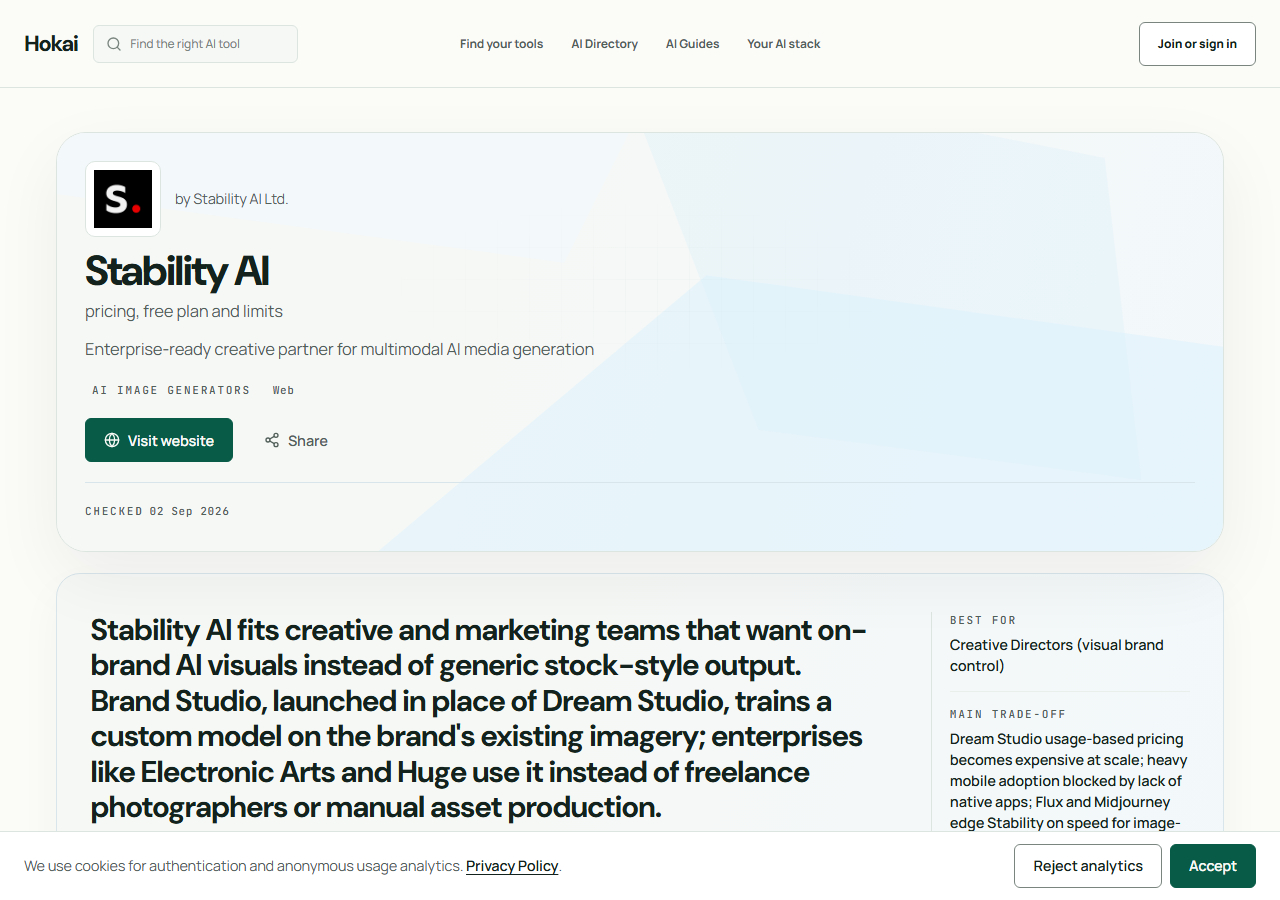
Task: Open Your AI stack
Action: (783, 44)
